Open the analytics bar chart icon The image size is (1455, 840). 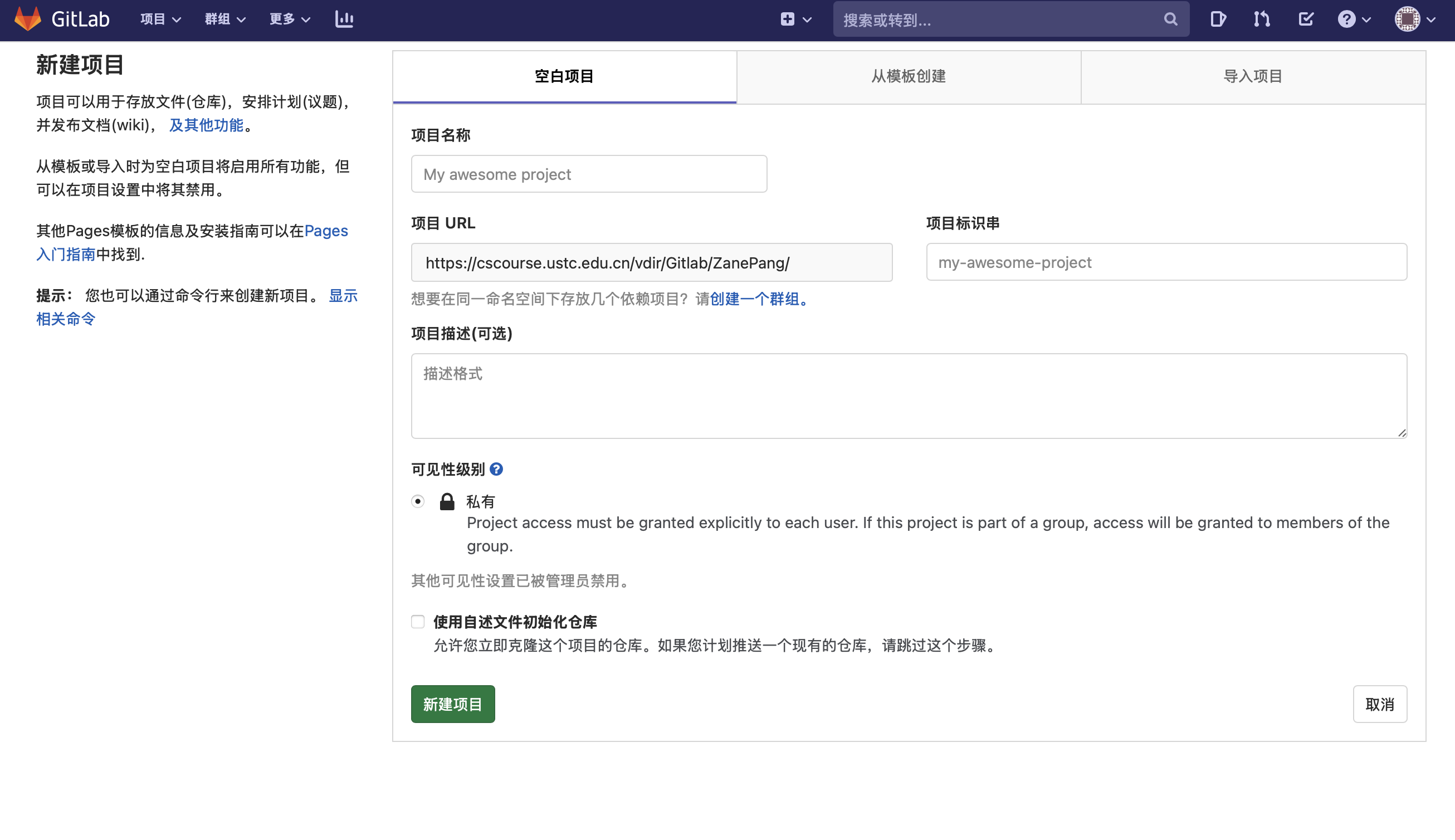(344, 19)
